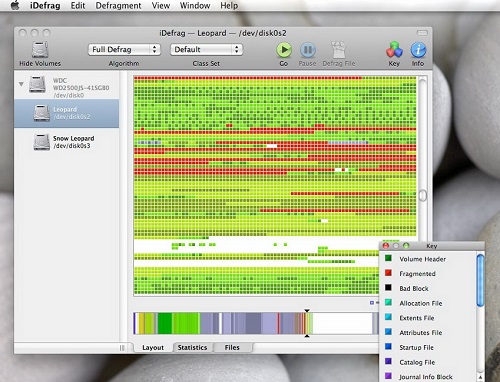Image resolution: width=500 pixels, height=382 pixels.
Task: Click the green region in disk overview bar
Action: click(x=165, y=323)
